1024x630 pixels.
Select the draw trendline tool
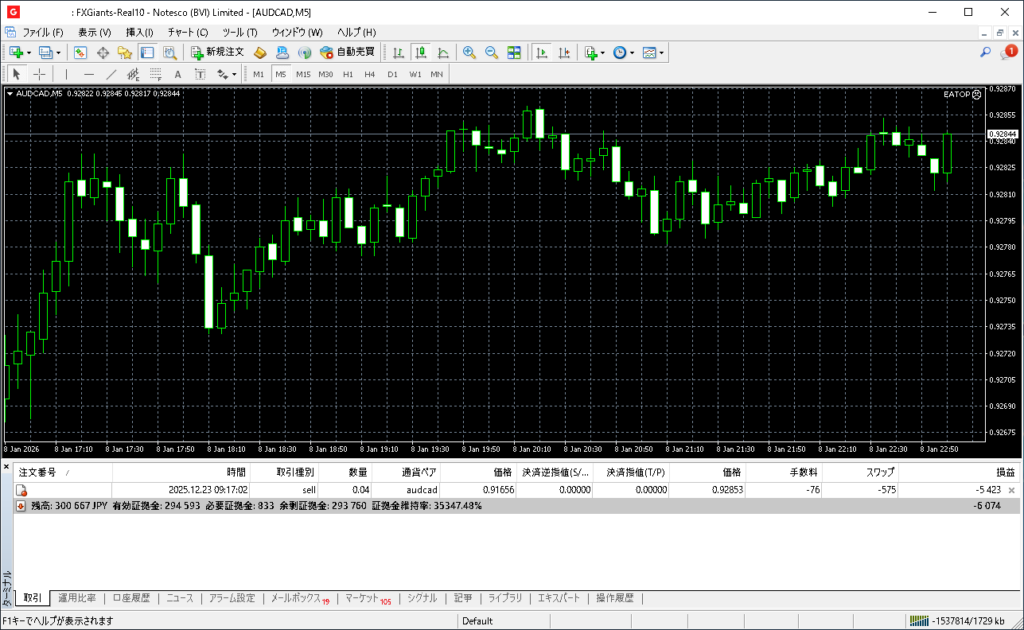coord(111,74)
